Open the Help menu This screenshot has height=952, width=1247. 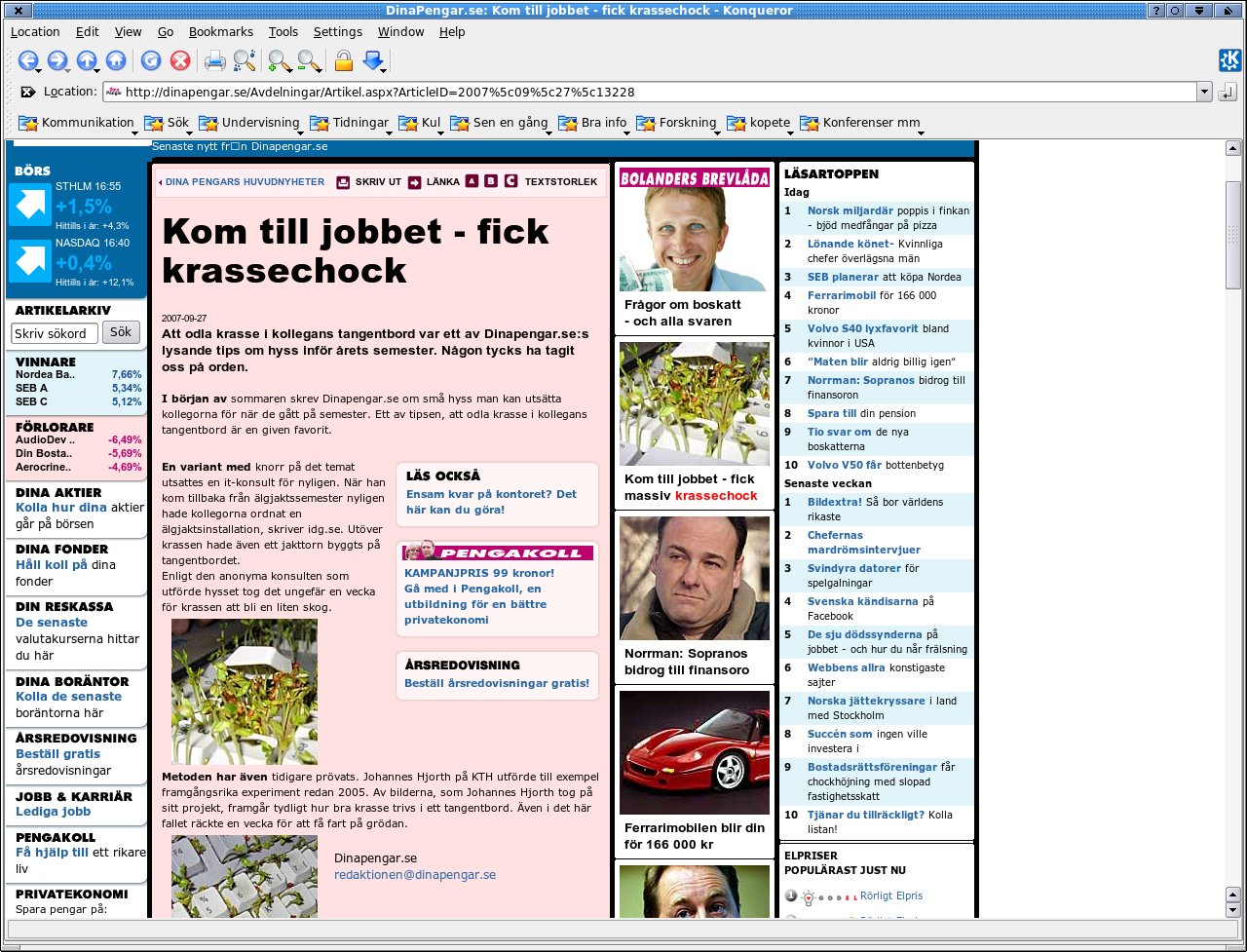tap(452, 32)
